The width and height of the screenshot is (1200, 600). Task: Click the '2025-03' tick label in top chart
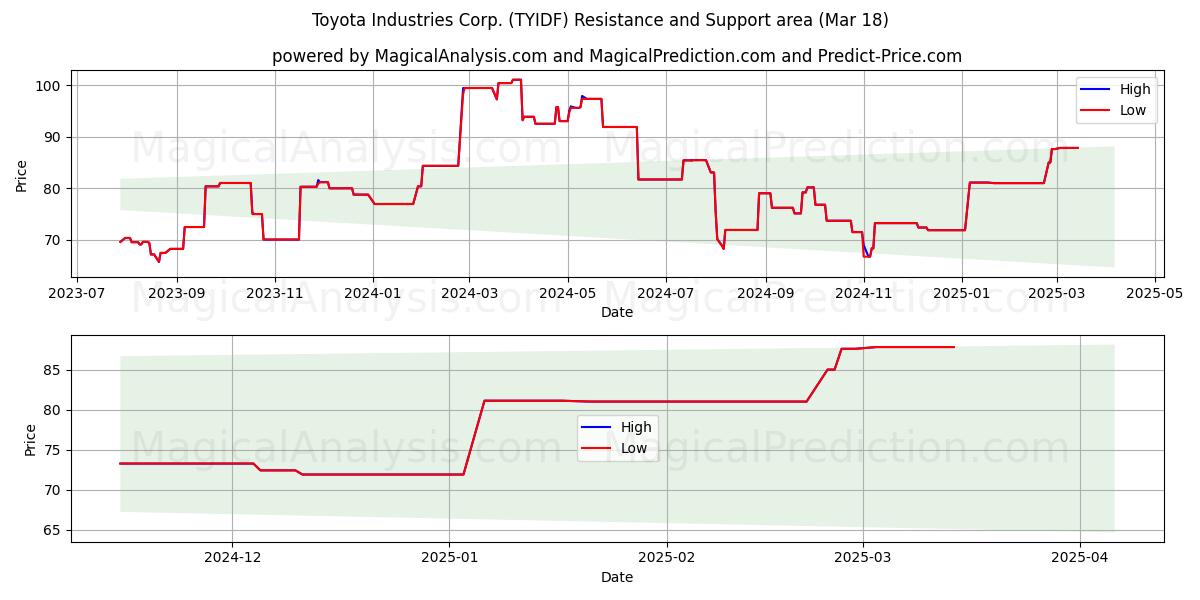coord(1057,293)
